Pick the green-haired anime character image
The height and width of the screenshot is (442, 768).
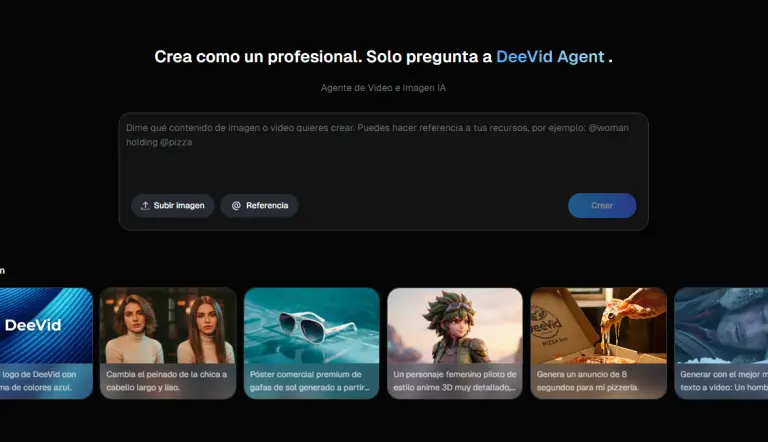[x=455, y=325]
